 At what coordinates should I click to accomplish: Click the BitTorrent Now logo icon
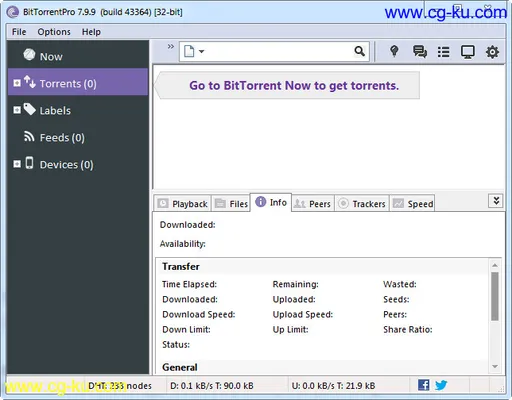[x=29, y=54]
